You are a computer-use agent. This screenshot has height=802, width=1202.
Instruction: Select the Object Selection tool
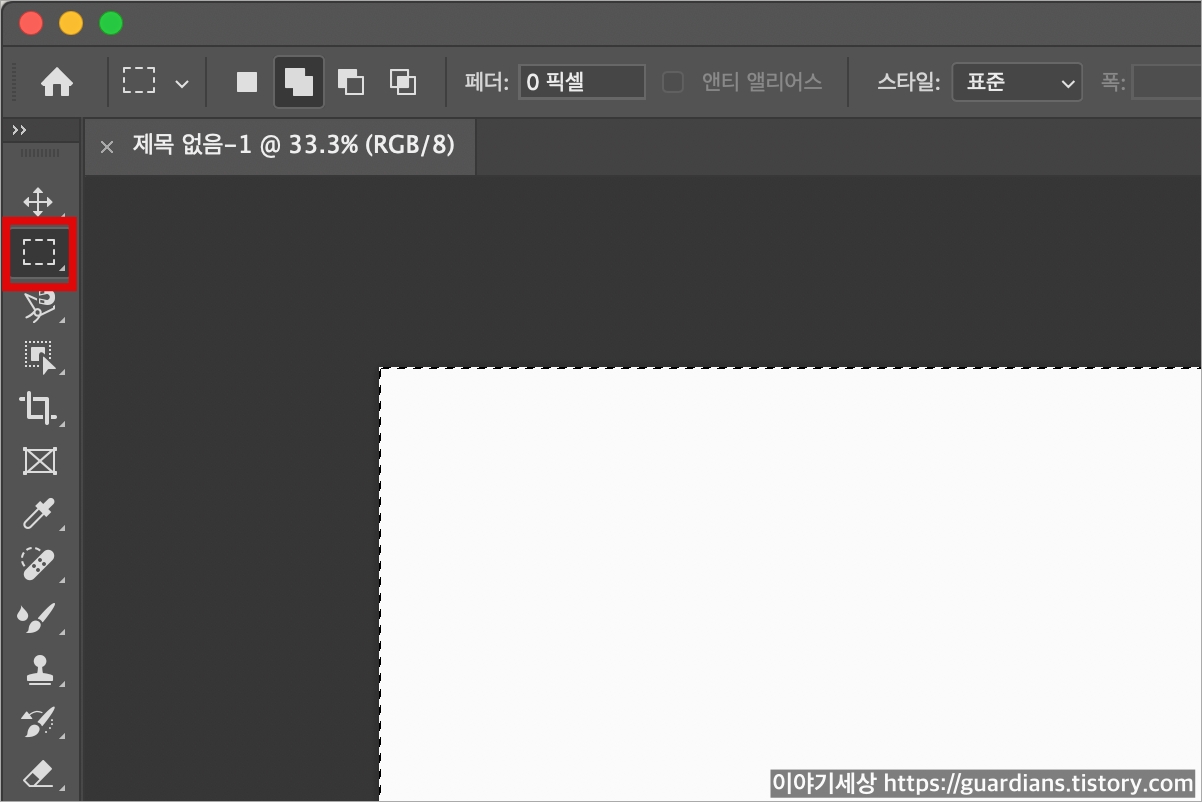[x=38, y=357]
